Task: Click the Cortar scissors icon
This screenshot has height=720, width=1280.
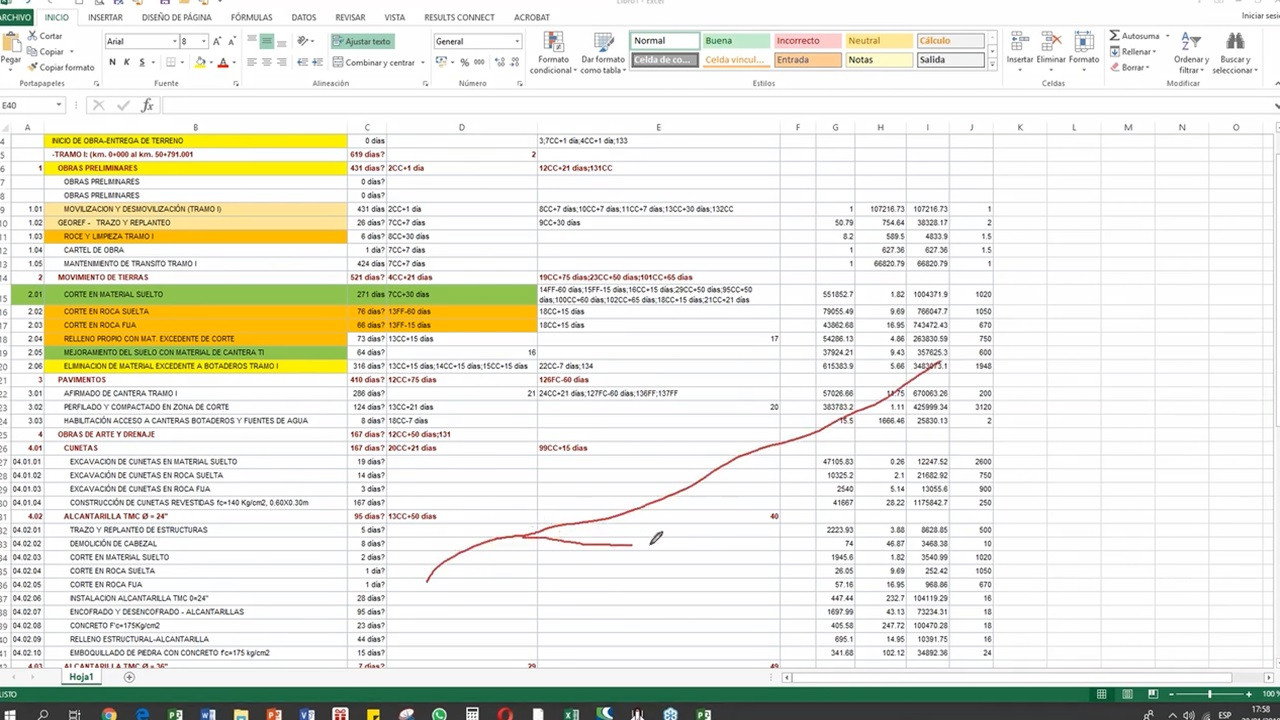Action: (x=32, y=36)
